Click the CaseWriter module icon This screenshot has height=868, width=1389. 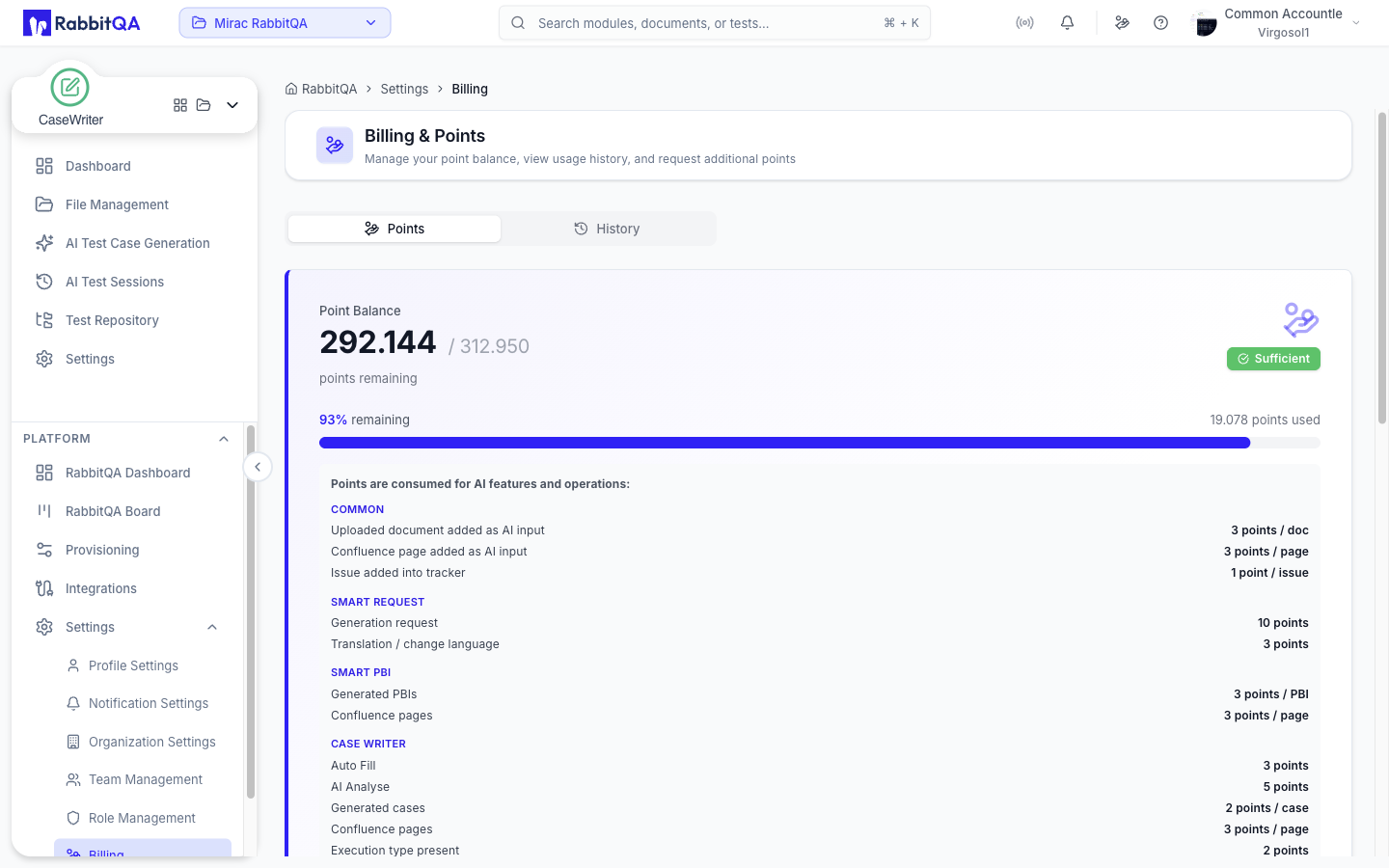click(69, 88)
